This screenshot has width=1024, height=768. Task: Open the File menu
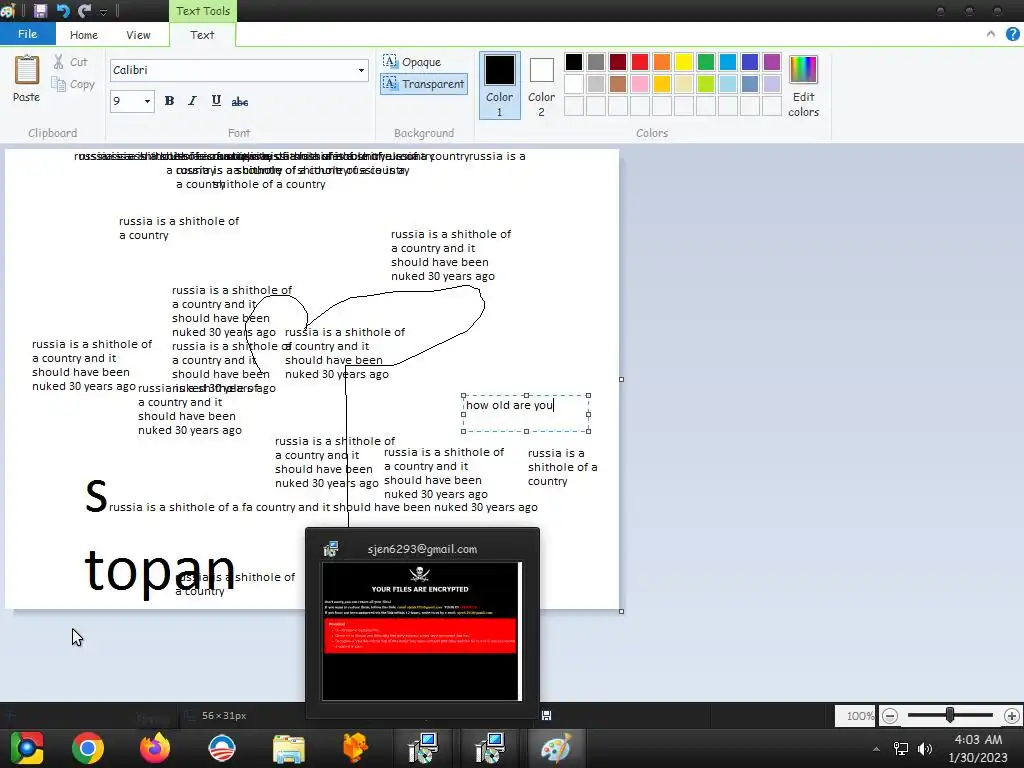27,34
